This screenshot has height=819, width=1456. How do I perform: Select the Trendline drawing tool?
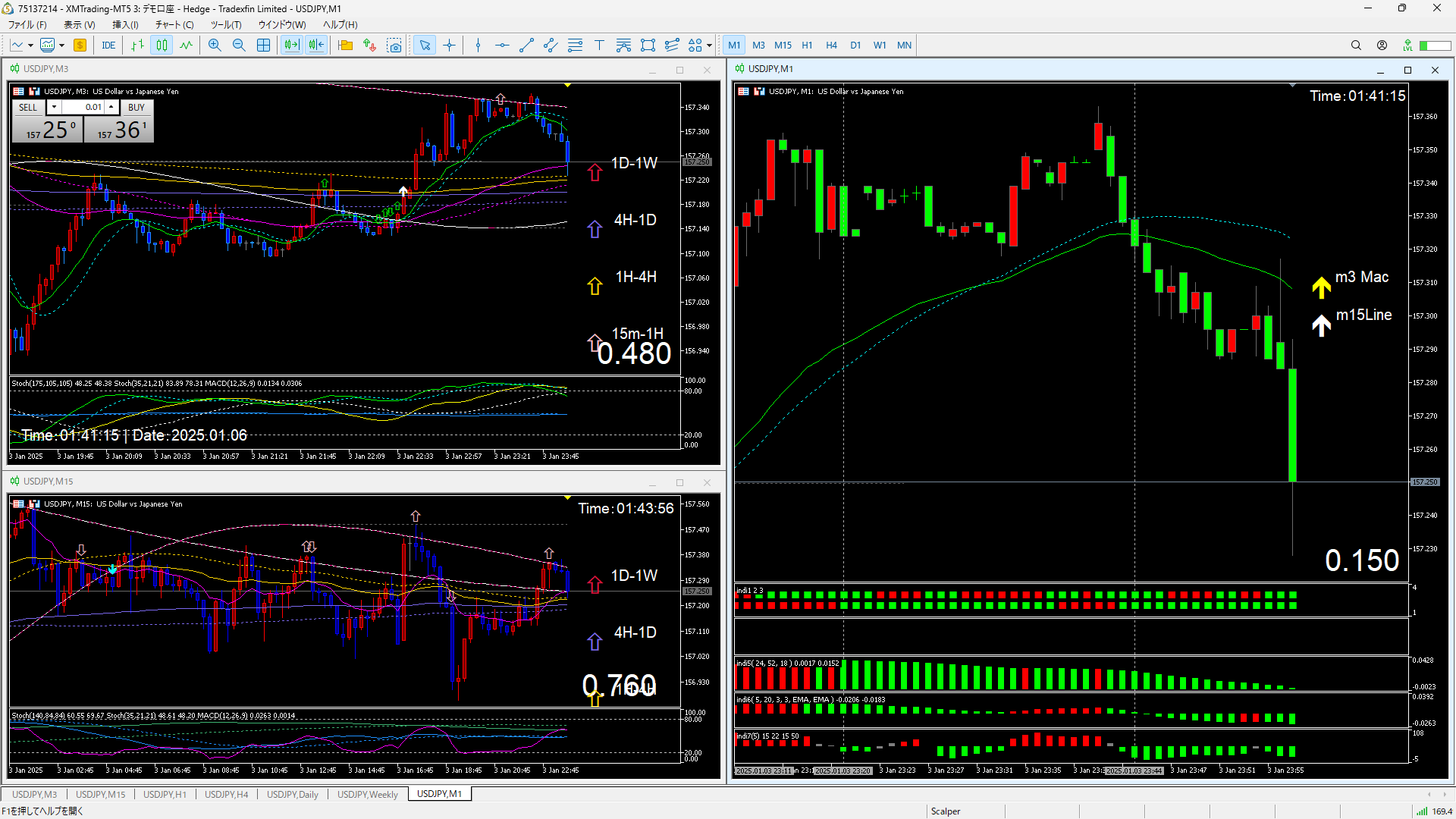click(x=526, y=45)
